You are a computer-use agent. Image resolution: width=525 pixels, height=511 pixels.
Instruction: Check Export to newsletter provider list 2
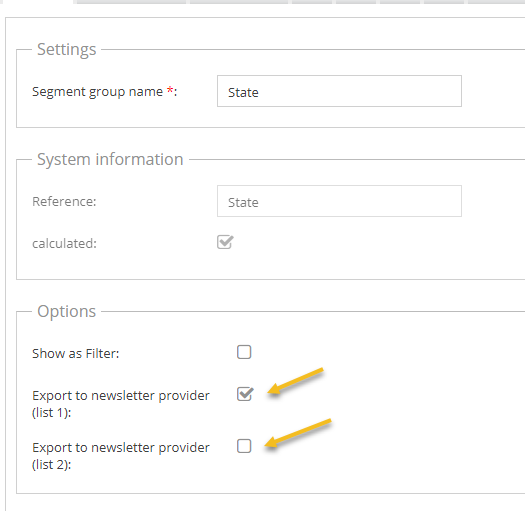pos(244,446)
